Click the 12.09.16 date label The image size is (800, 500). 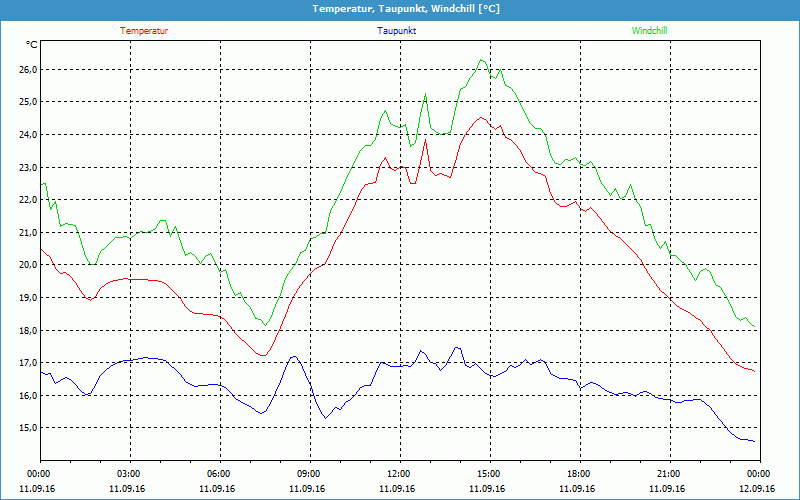(x=757, y=489)
